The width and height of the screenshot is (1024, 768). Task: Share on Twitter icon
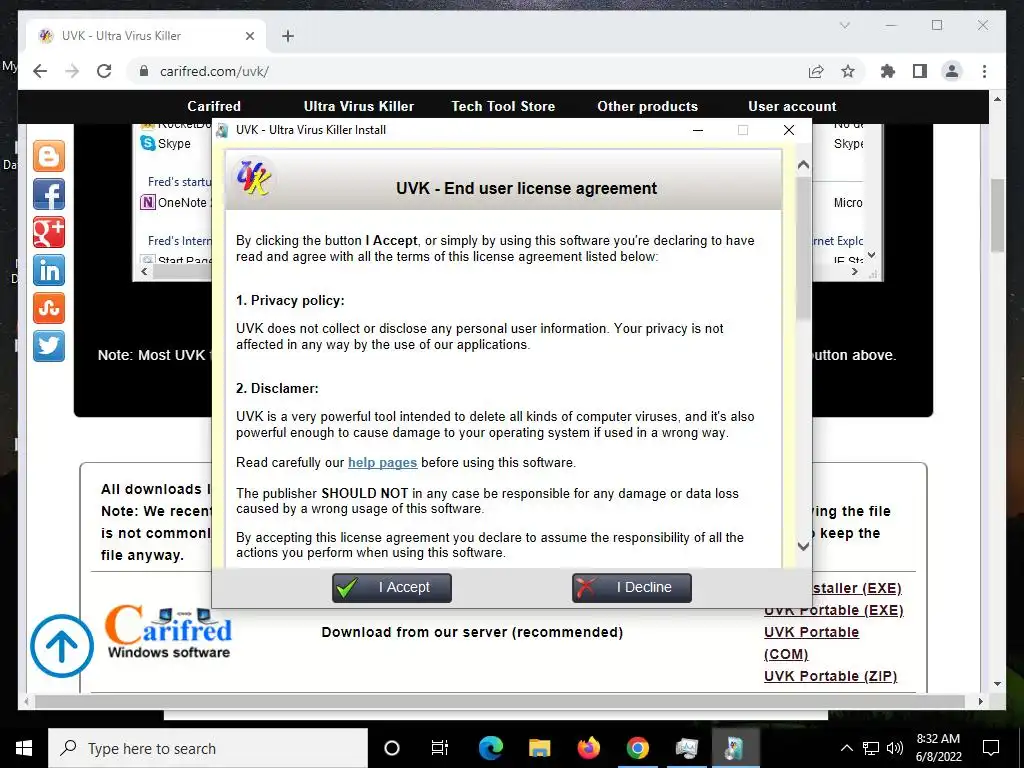(49, 346)
